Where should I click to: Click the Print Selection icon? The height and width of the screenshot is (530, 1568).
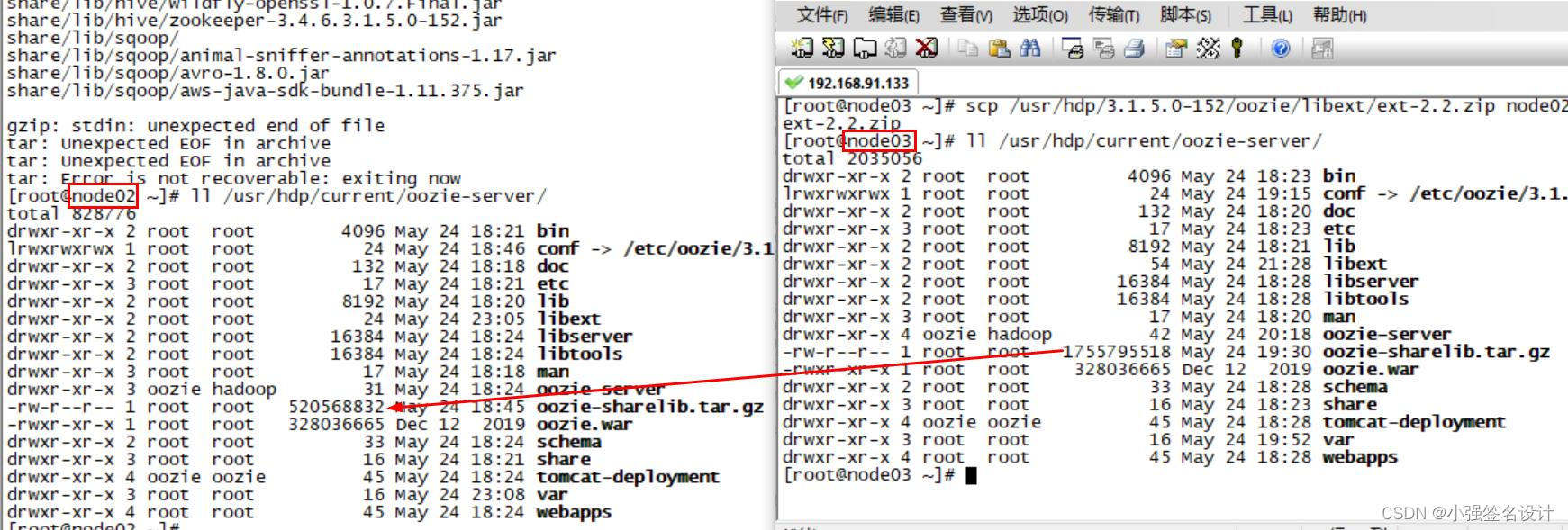pyautogui.click(x=1103, y=48)
